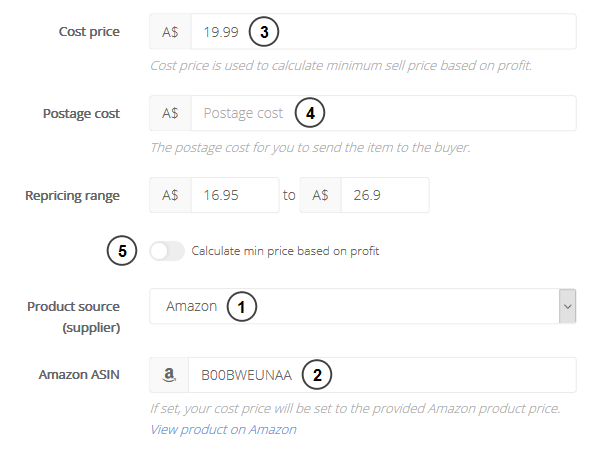This screenshot has height=461, width=591.
Task: Click the Amazon logo icon beside ASIN field
Action: click(169, 375)
